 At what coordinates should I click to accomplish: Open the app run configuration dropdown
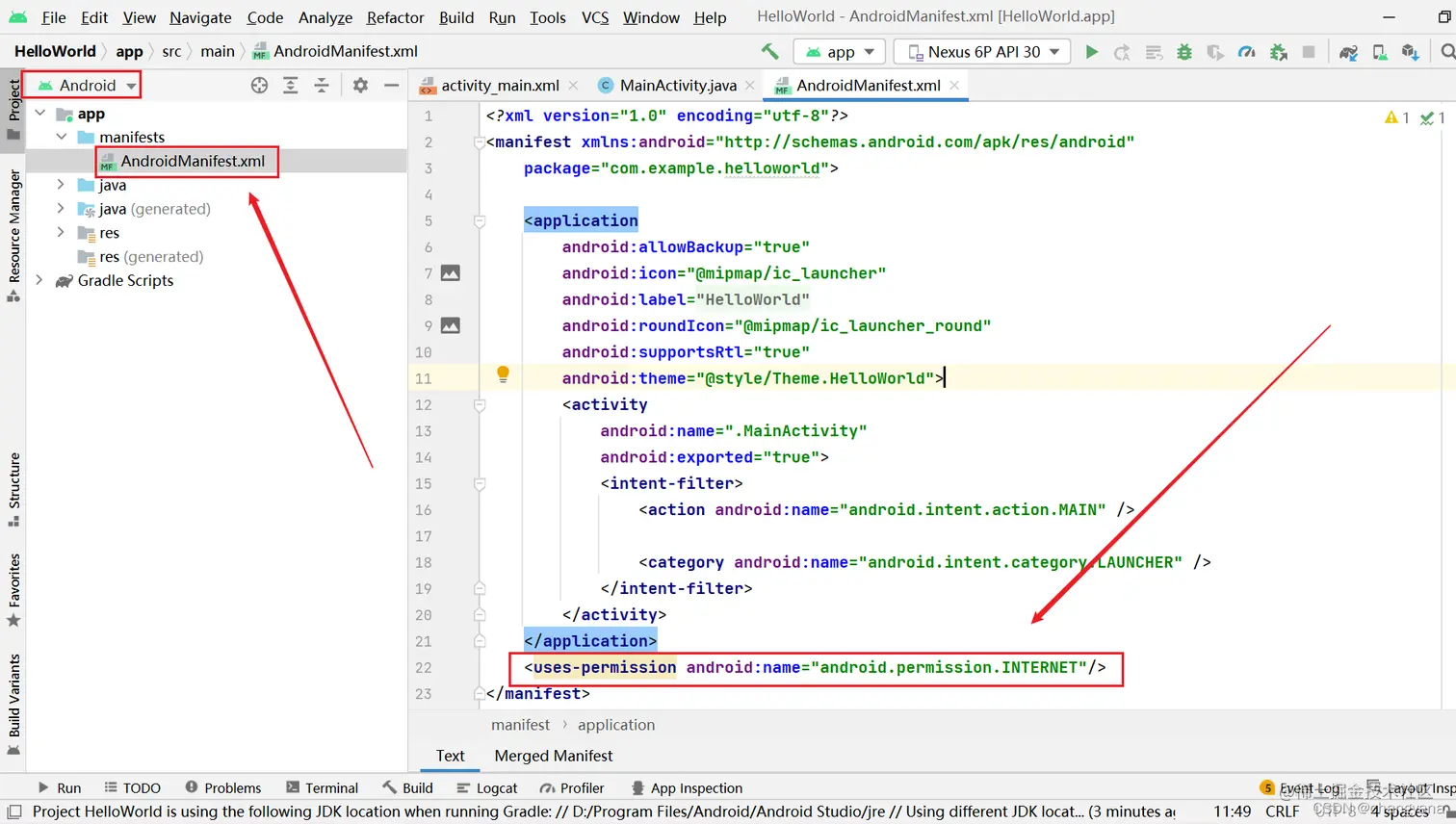(841, 52)
